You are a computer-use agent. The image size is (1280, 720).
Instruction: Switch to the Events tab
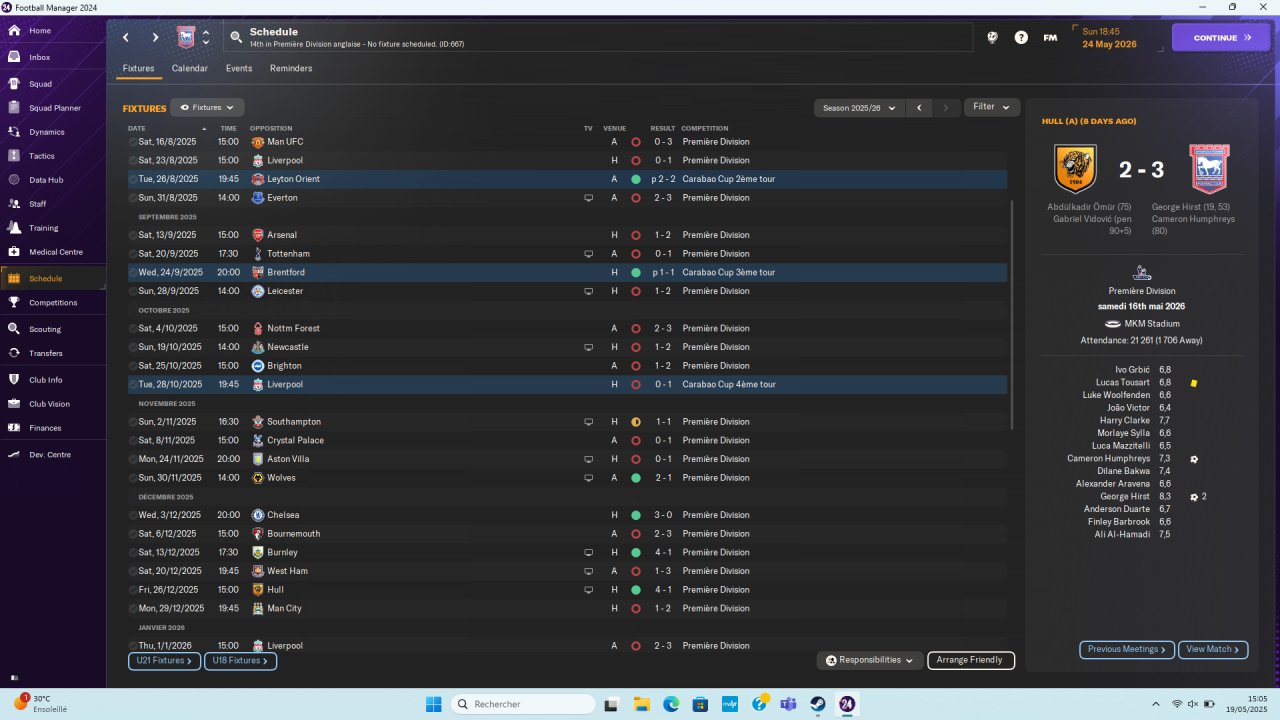point(239,68)
